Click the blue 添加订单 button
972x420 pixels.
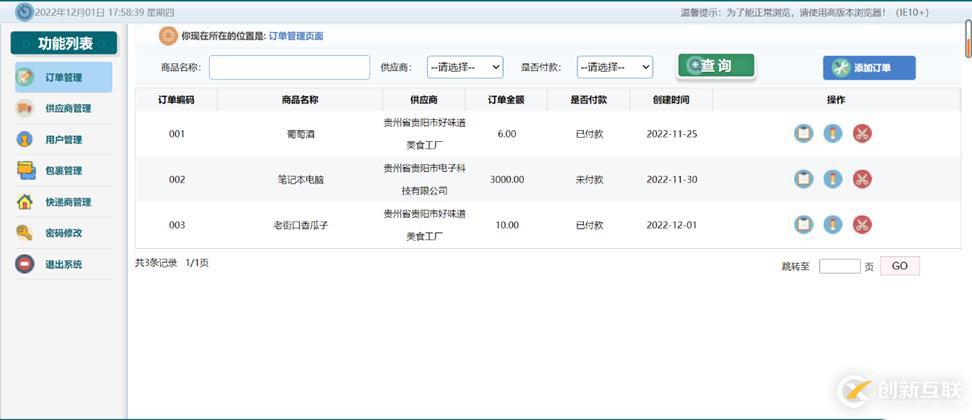tap(868, 68)
